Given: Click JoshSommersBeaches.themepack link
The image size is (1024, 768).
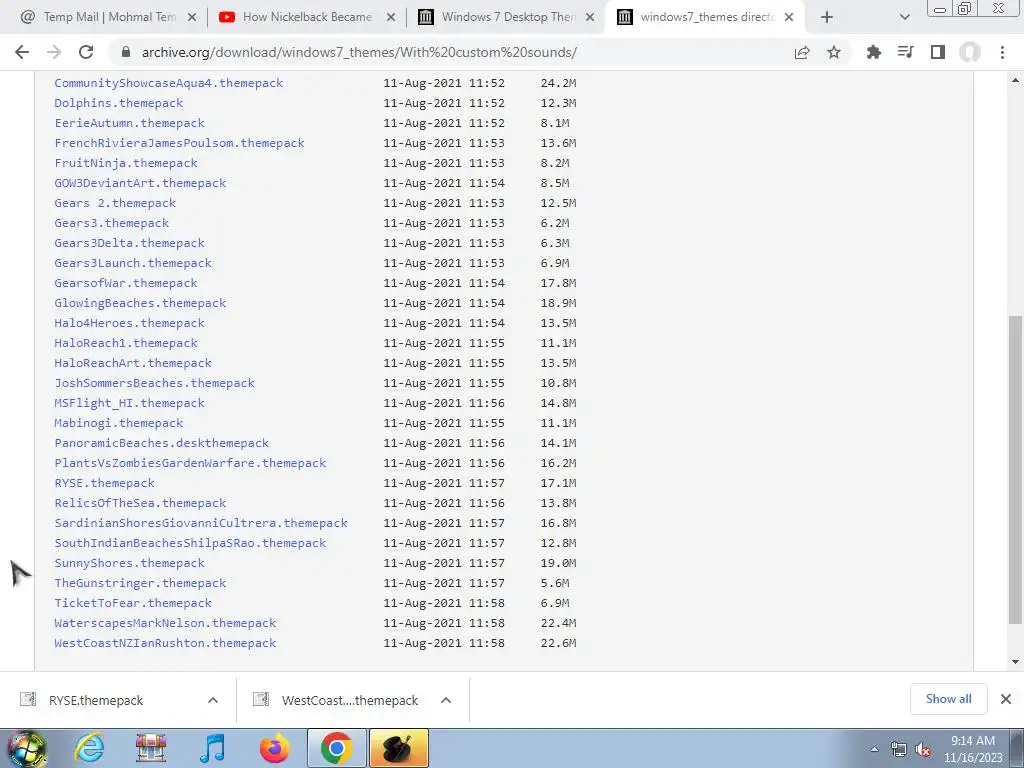Looking at the screenshot, I should (x=155, y=383).
